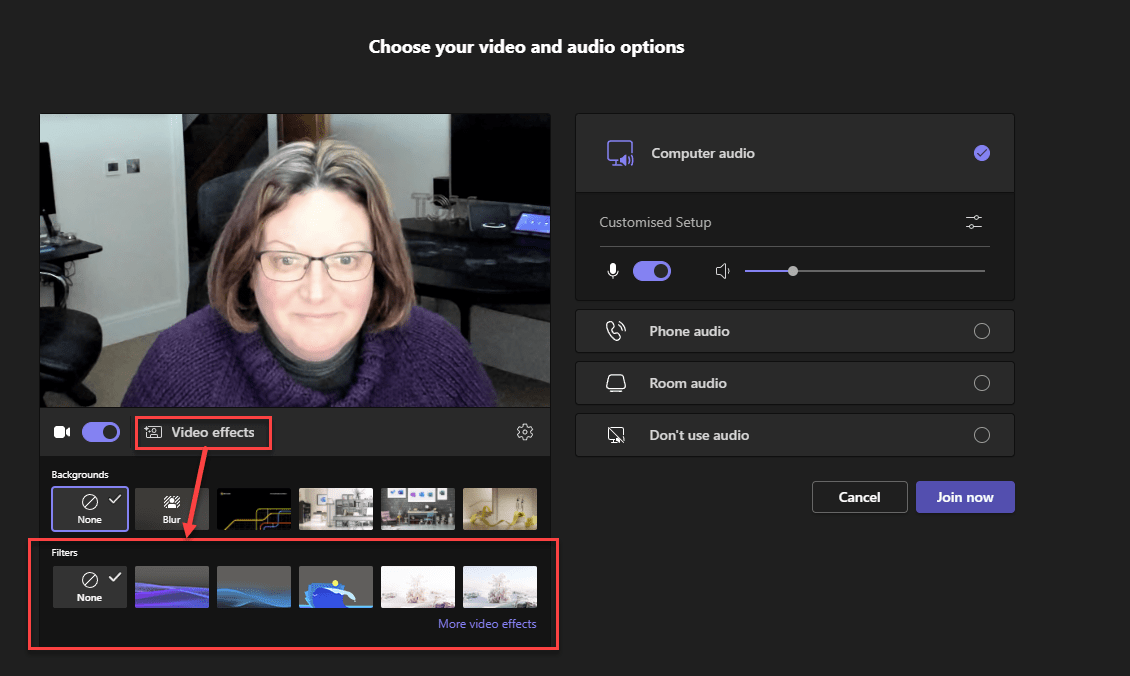Select the Phone audio radio button

tap(981, 331)
